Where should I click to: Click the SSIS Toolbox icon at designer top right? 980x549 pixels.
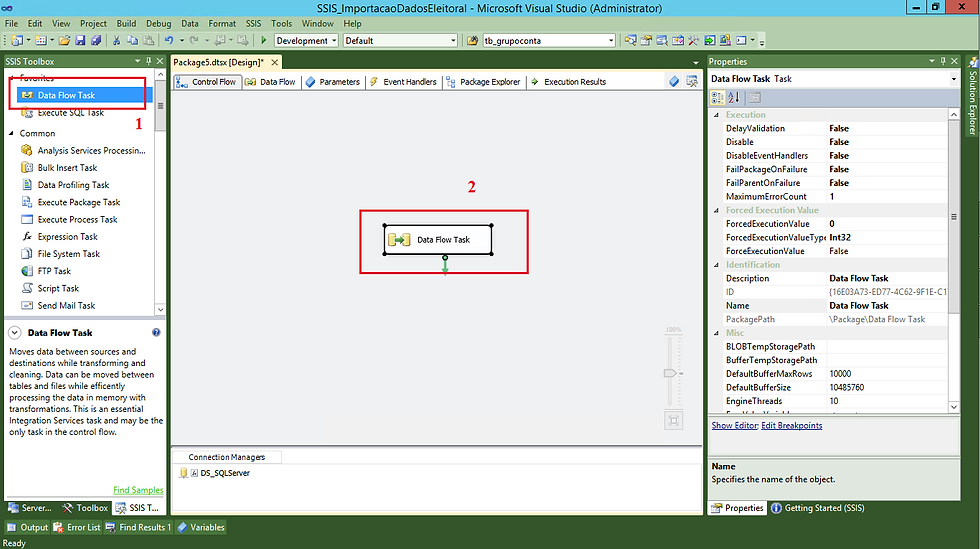pyautogui.click(x=692, y=82)
